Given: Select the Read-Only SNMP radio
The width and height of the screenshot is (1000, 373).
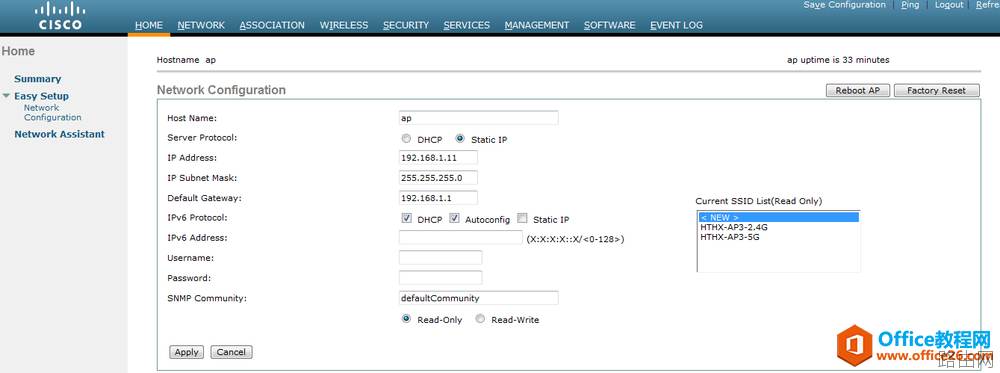Looking at the screenshot, I should [x=406, y=319].
